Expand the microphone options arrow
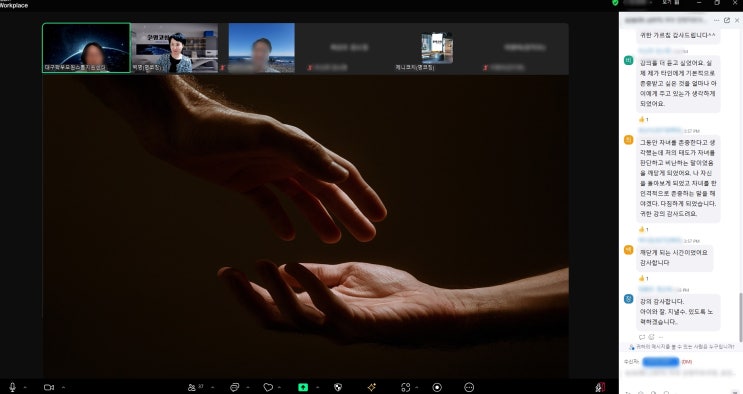 [x=25, y=387]
